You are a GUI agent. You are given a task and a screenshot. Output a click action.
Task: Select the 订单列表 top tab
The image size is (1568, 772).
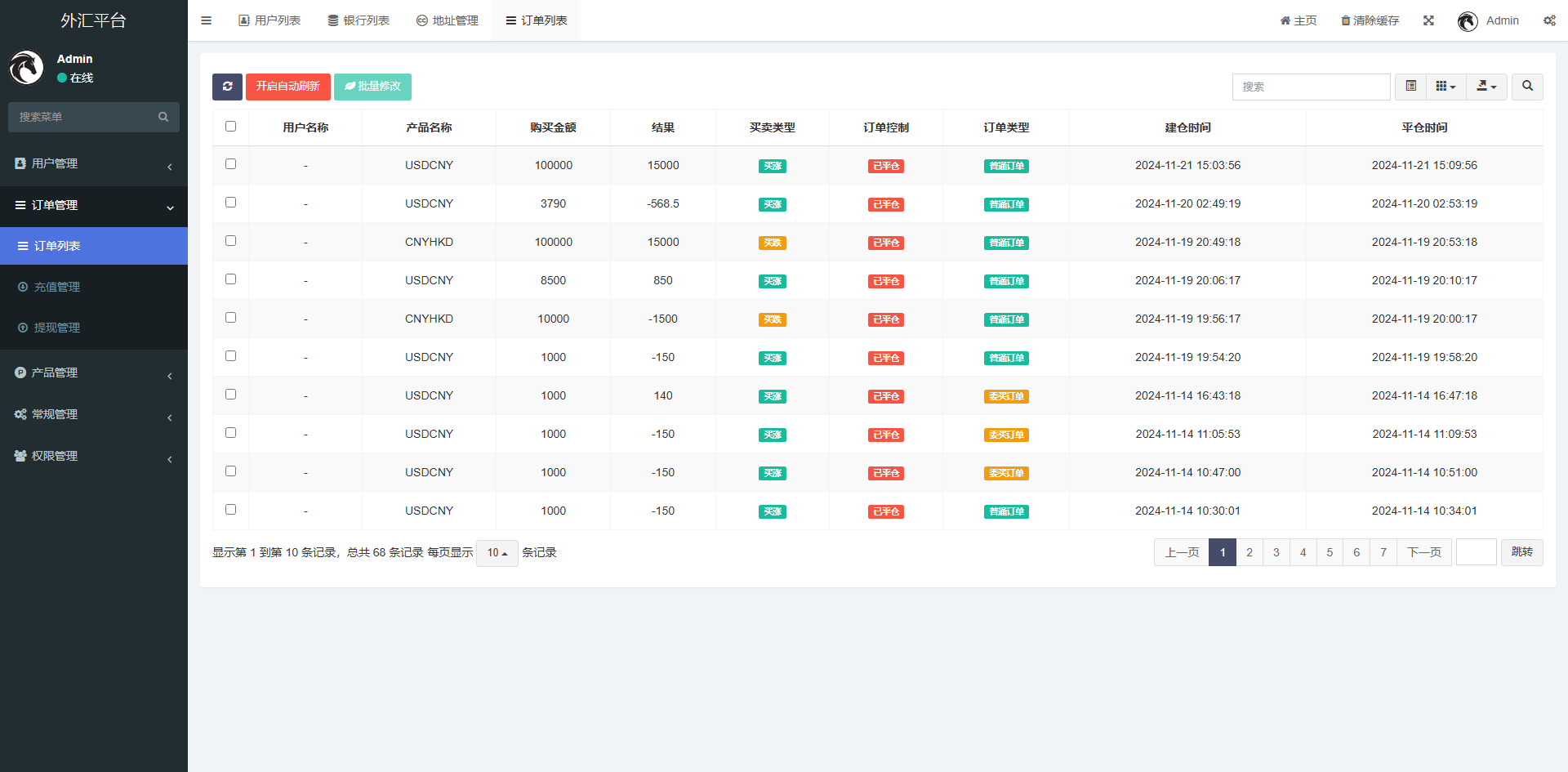coord(537,20)
